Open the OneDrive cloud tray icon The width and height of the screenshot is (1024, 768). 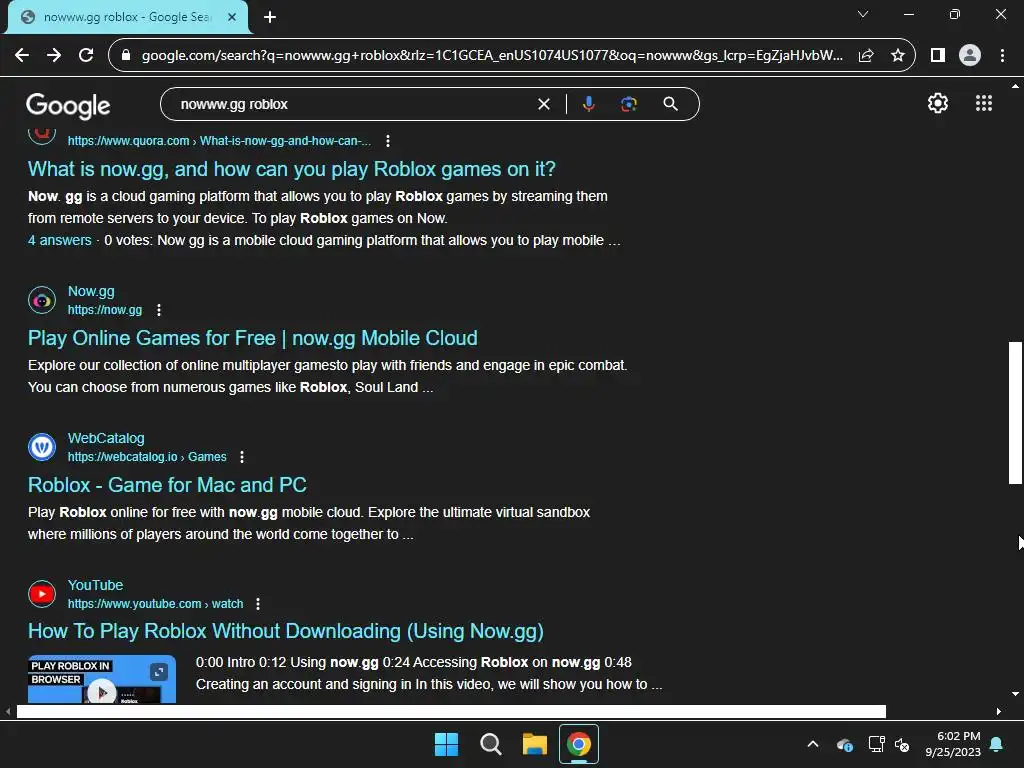coord(845,744)
